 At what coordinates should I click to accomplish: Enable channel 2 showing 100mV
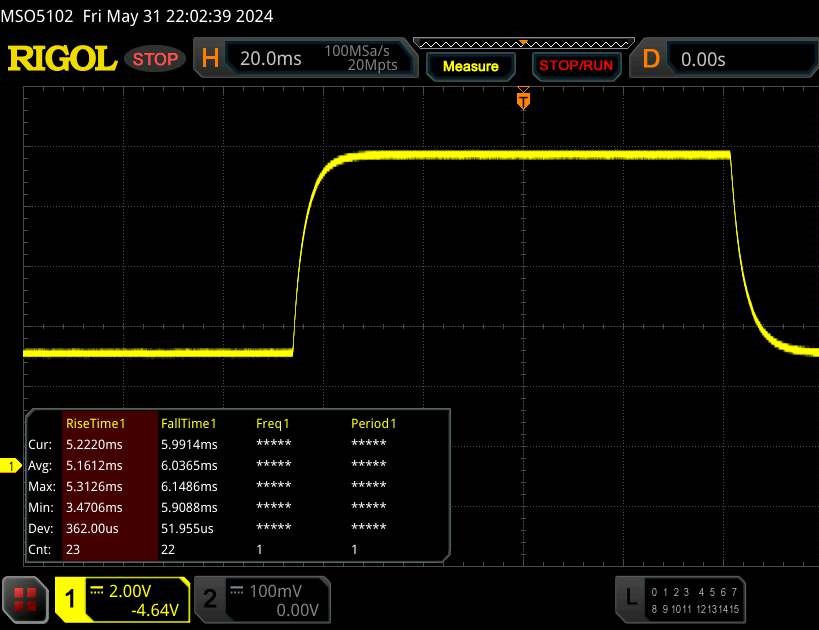point(257,599)
